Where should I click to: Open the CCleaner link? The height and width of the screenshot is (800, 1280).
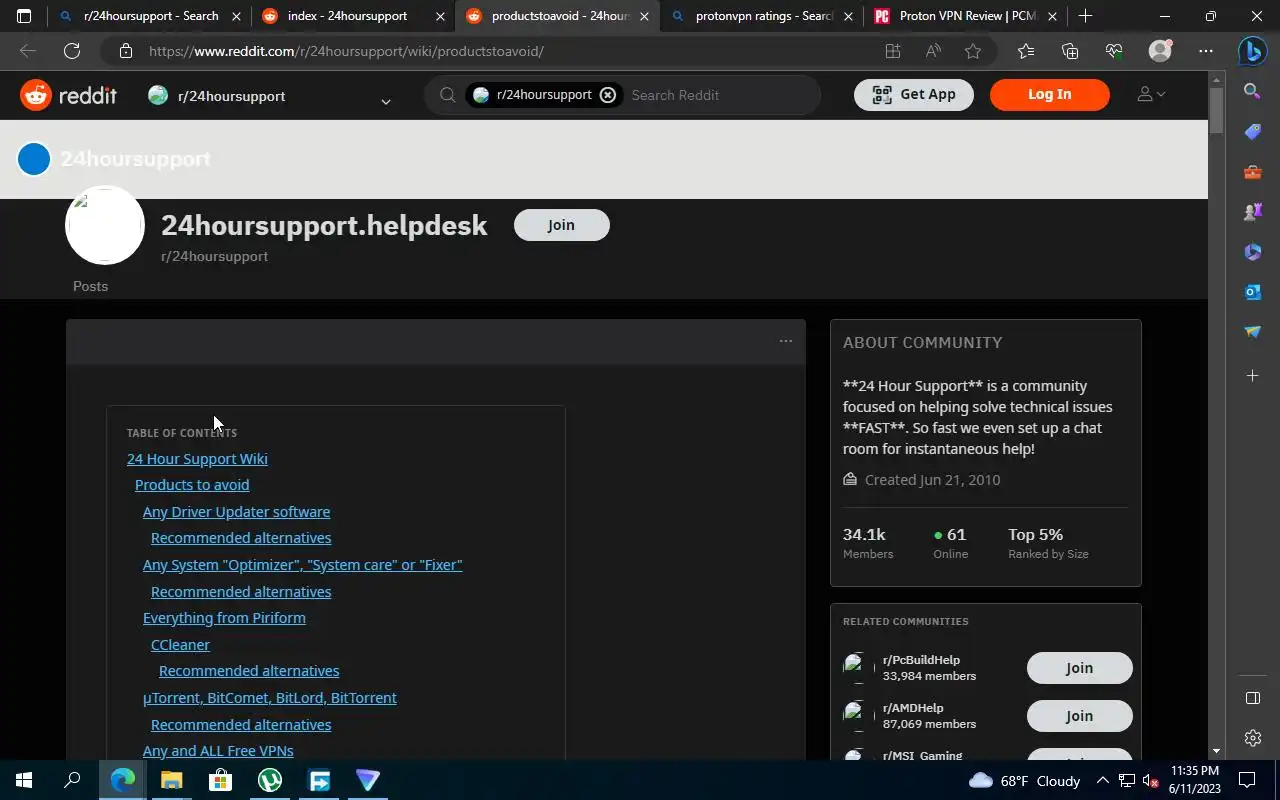[180, 644]
